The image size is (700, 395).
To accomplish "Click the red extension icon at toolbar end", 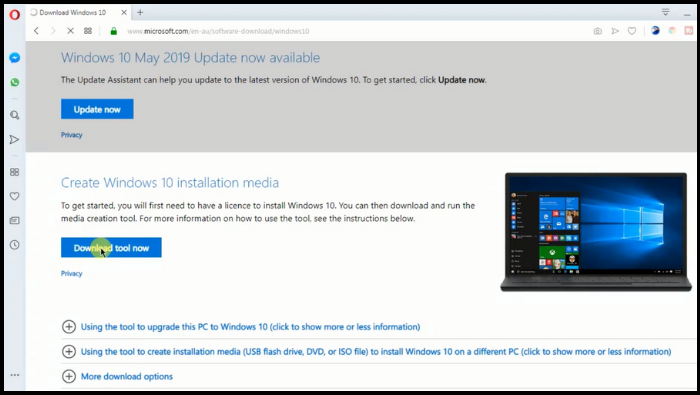I will tap(689, 30).
